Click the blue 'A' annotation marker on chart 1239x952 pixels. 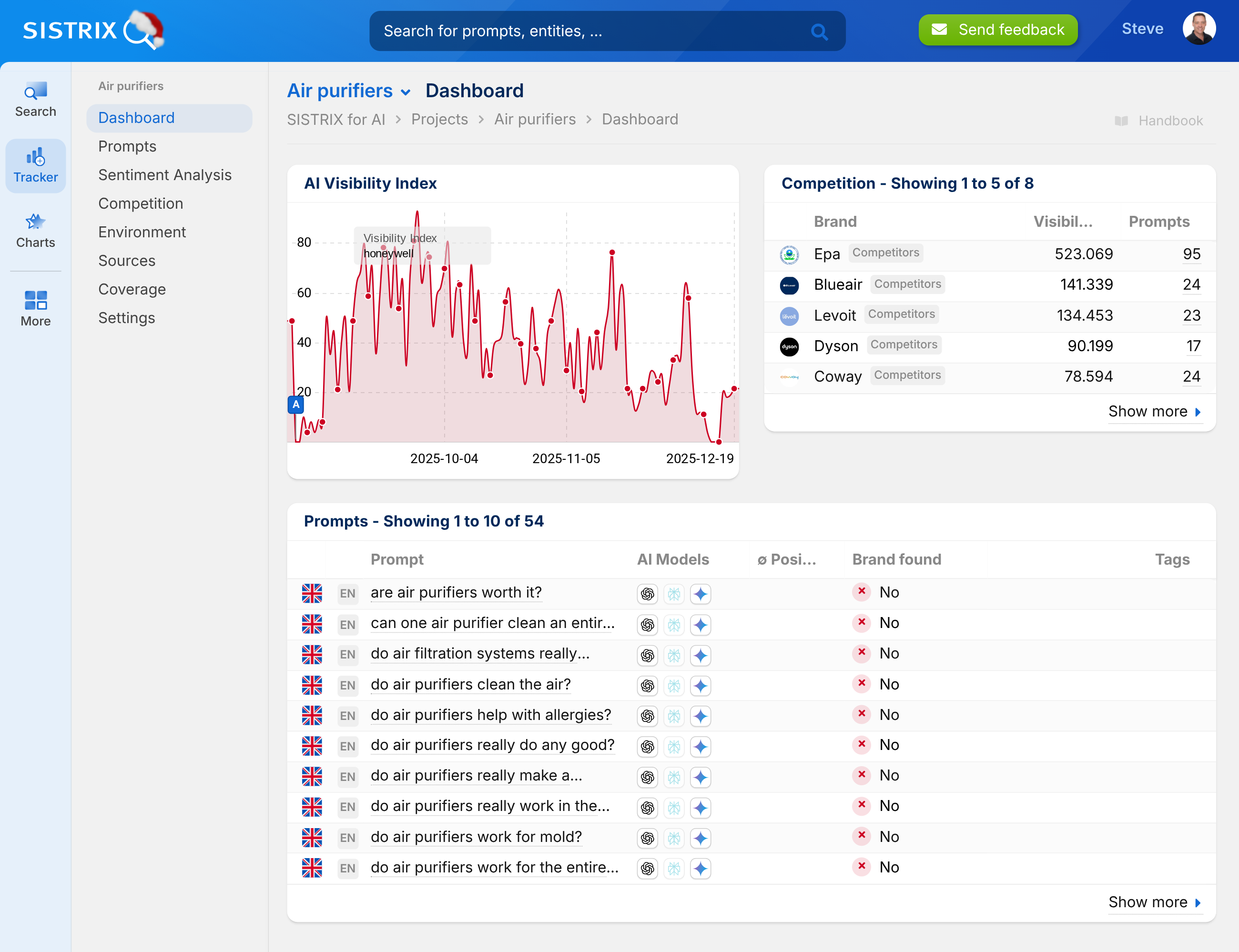(x=295, y=405)
